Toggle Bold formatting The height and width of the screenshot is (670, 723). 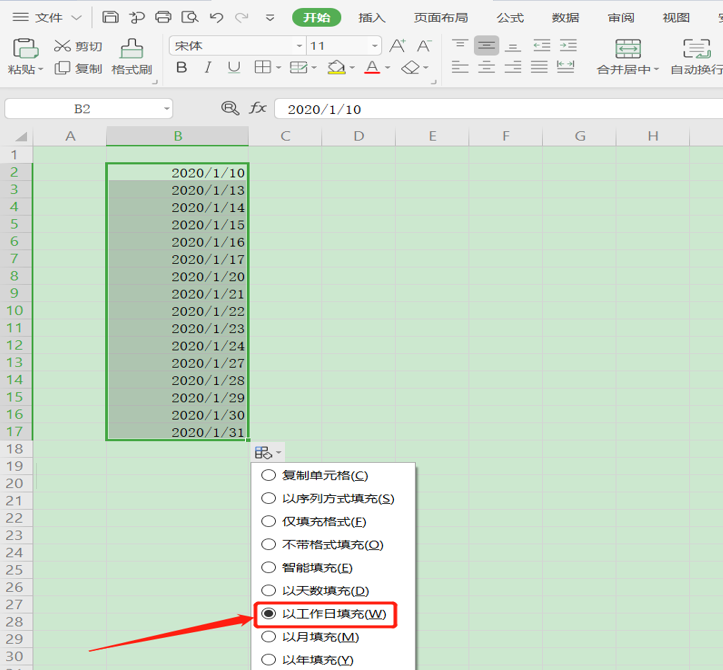182,68
